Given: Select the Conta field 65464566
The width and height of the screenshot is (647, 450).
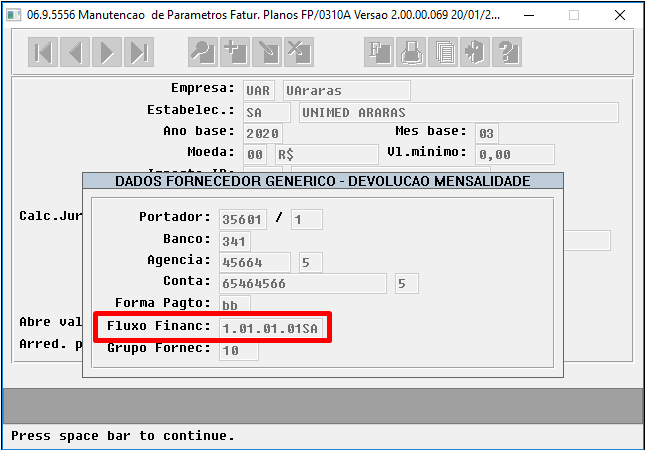Looking at the screenshot, I should (303, 283).
